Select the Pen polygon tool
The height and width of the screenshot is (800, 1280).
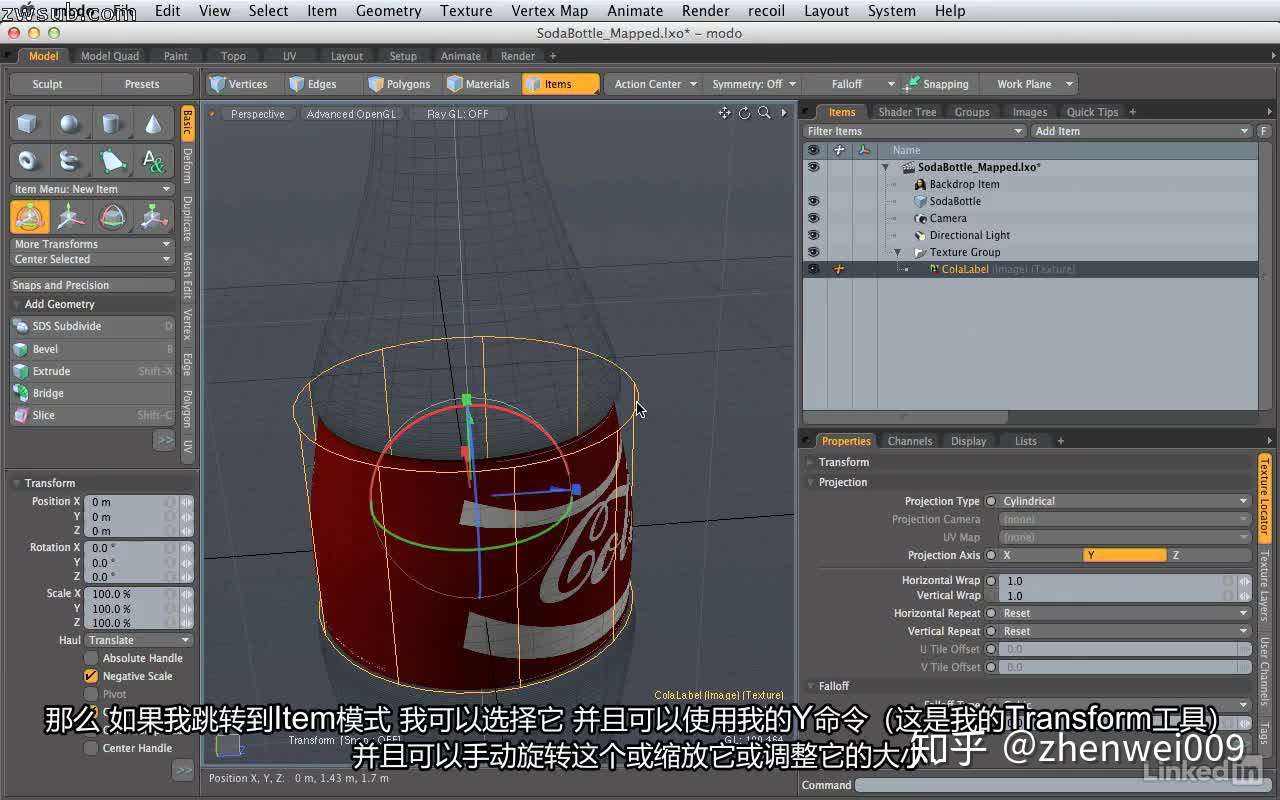[112, 160]
